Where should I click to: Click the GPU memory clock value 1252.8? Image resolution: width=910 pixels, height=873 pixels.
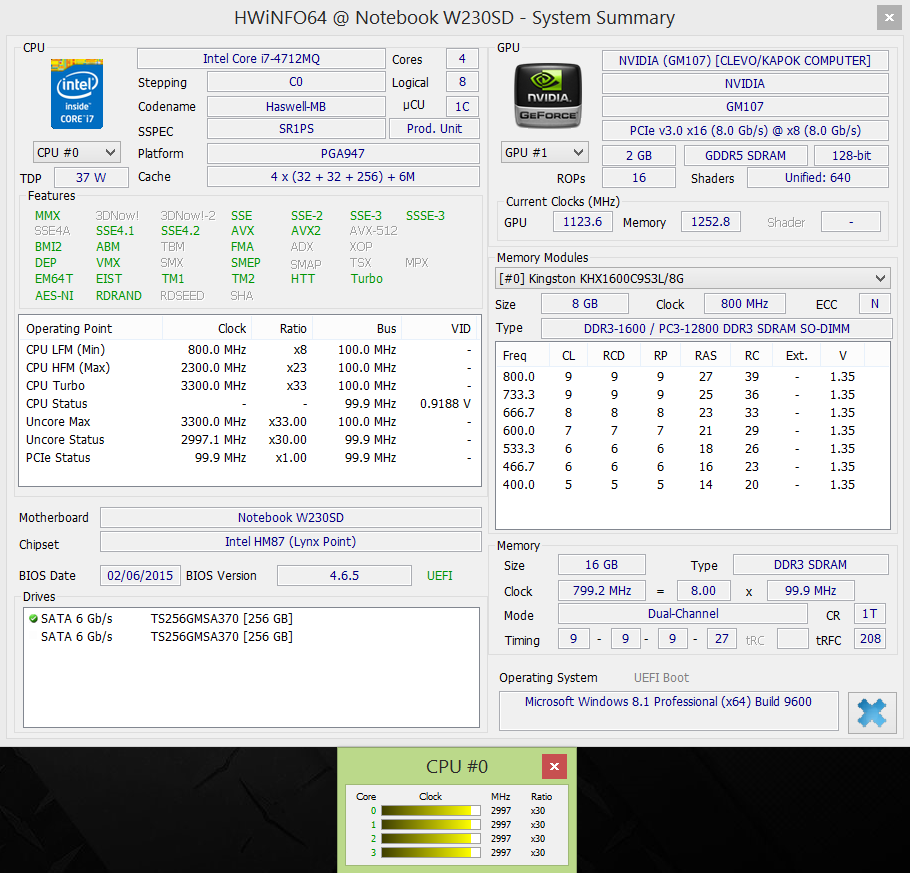(x=710, y=222)
